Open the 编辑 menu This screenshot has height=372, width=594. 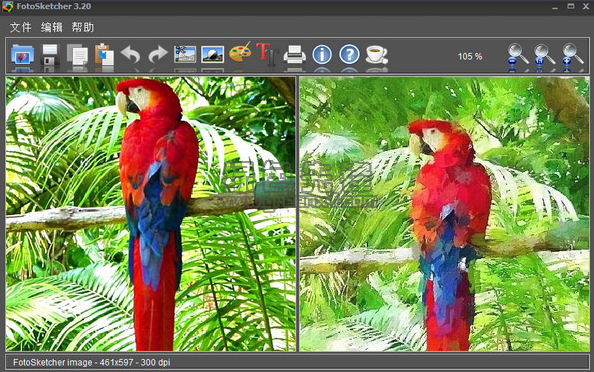52,27
